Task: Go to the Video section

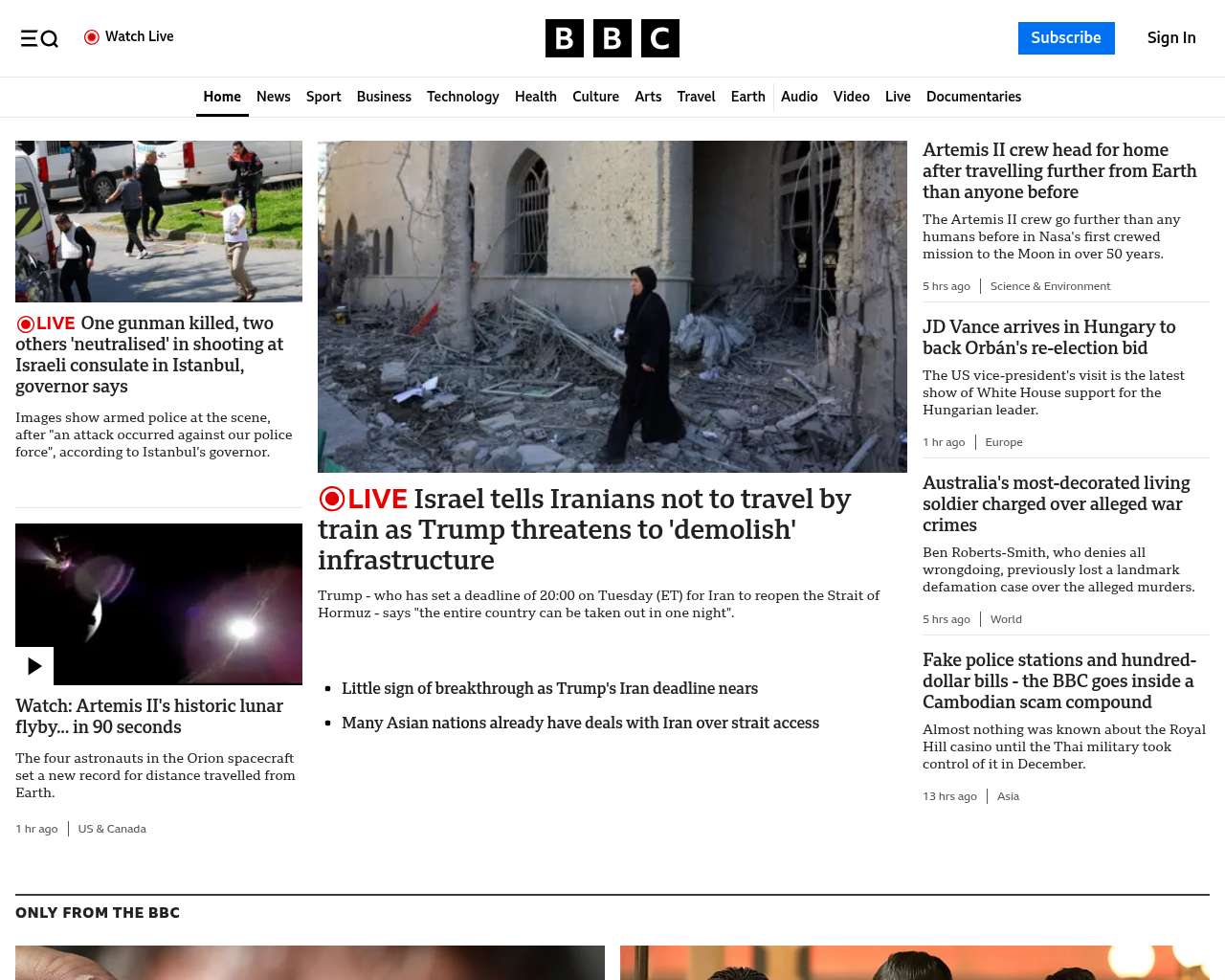Action: (x=852, y=97)
